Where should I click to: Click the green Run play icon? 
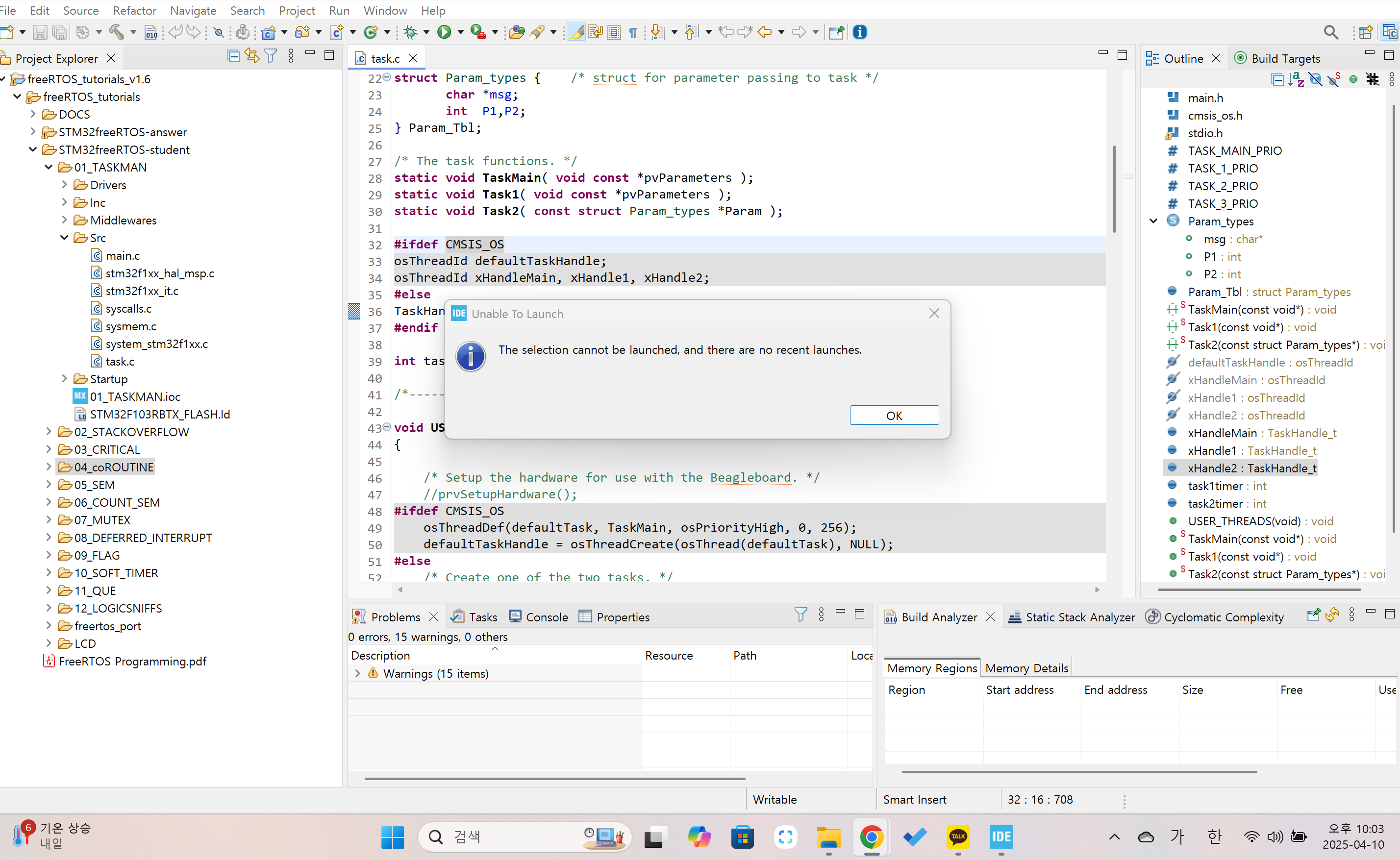[444, 32]
